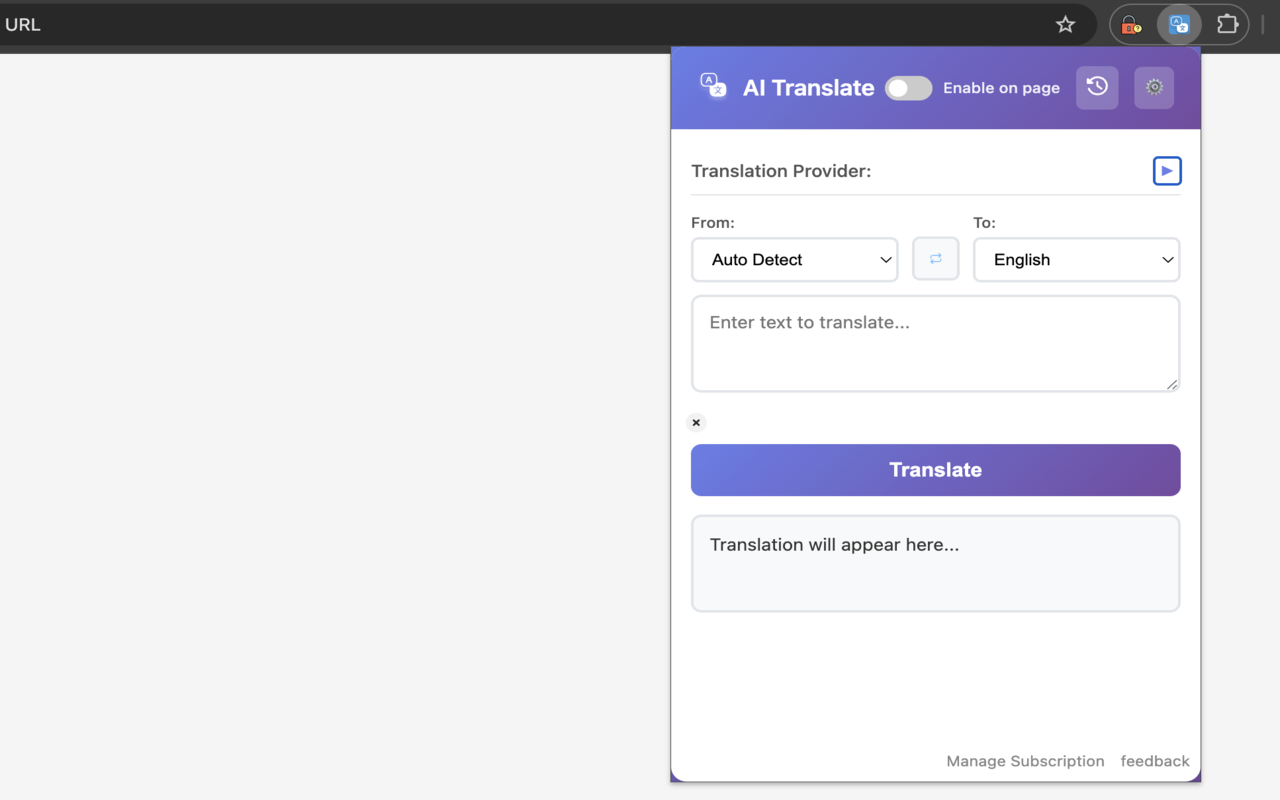Open translation history via clock icon

point(1097,87)
